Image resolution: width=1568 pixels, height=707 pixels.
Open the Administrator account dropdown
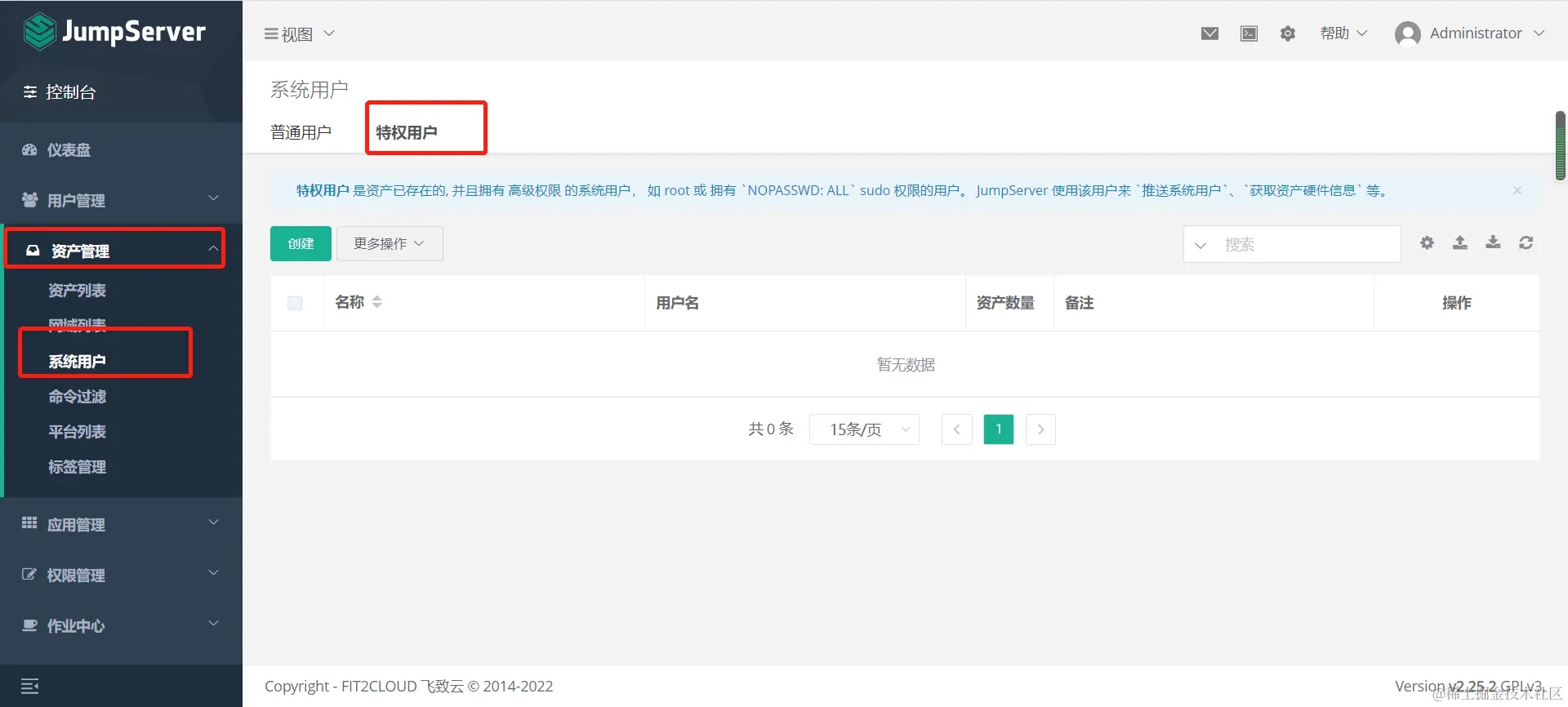(1486, 33)
